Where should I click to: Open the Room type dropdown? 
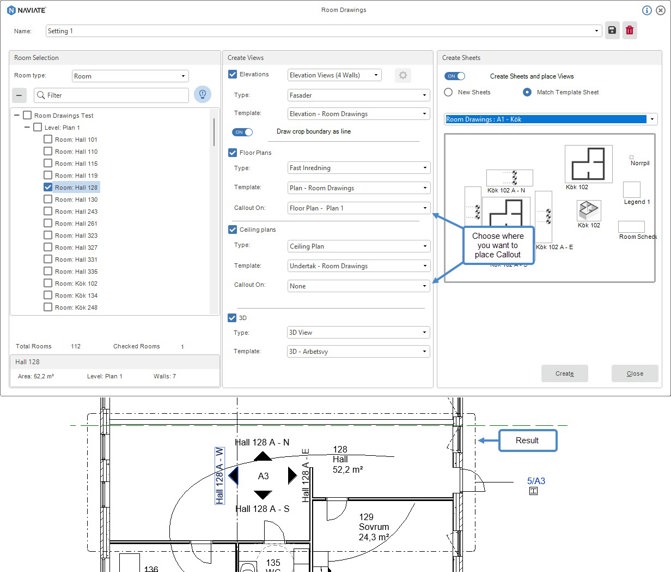coord(130,75)
